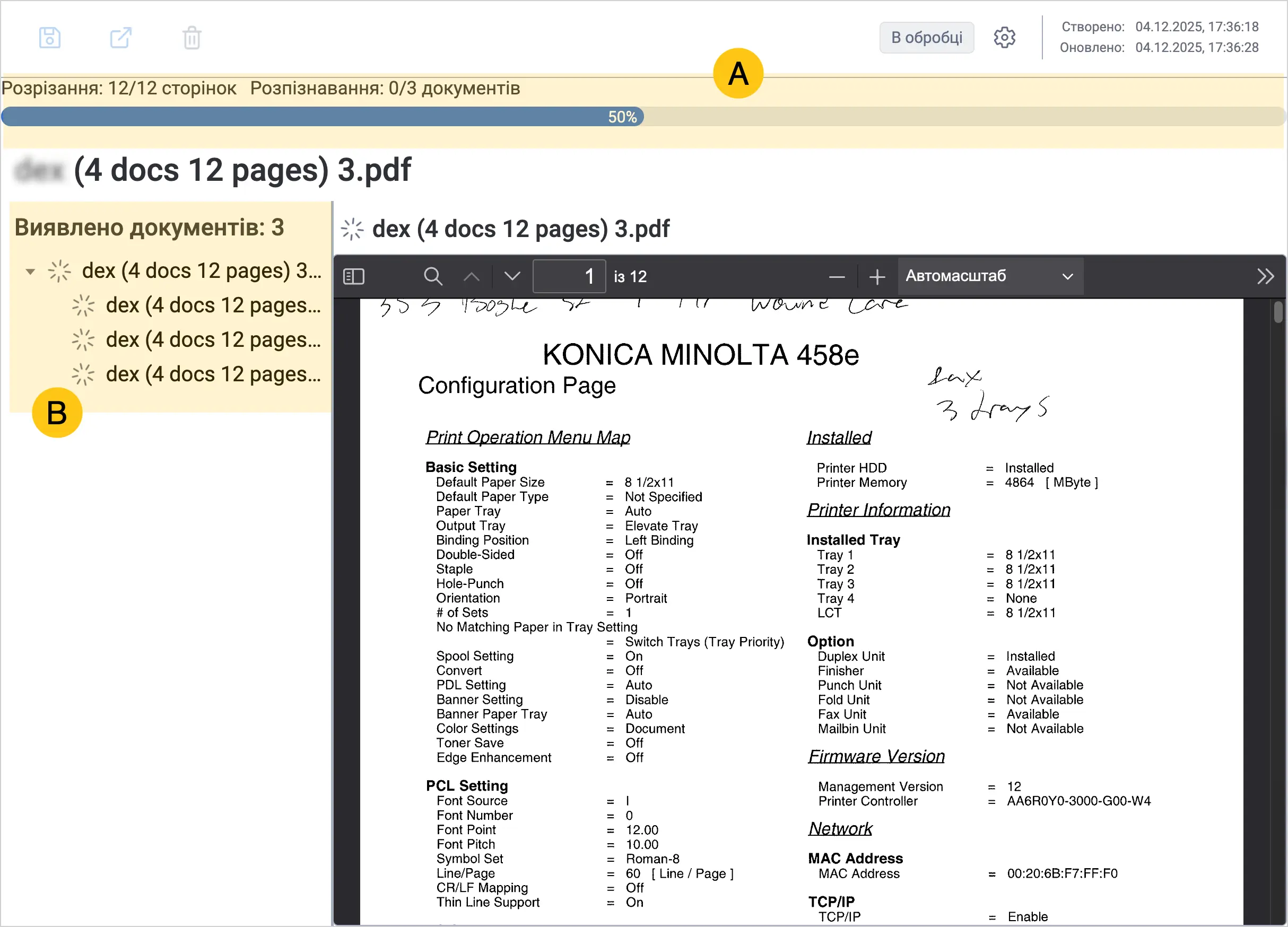The image size is (1288, 927).
Task: Open settings via the gear icon
Action: click(x=1004, y=38)
